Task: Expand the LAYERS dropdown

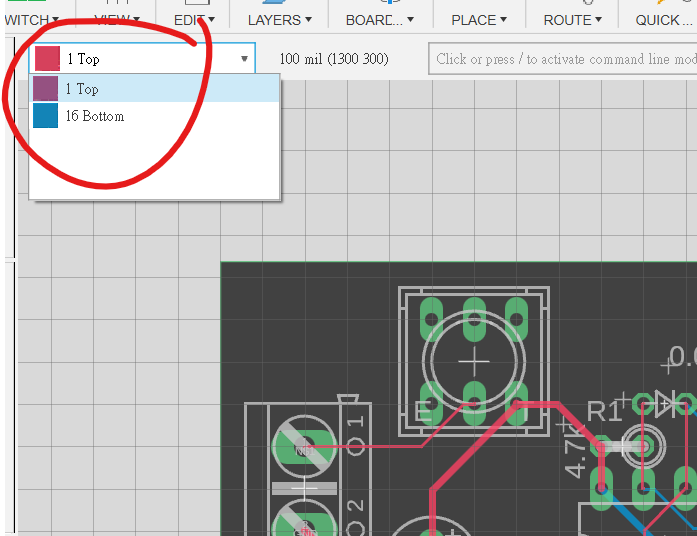Action: [279, 20]
